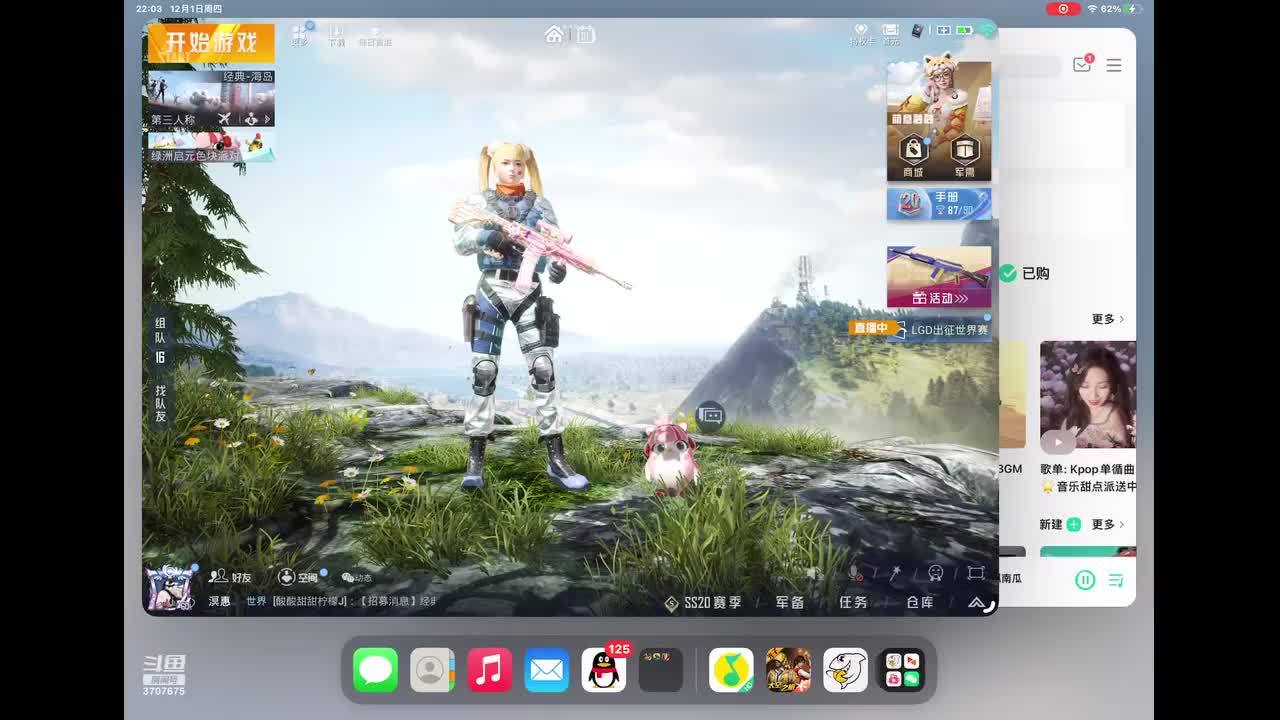Tap the home icon at top center
This screenshot has height=720, width=1280.
tap(554, 34)
